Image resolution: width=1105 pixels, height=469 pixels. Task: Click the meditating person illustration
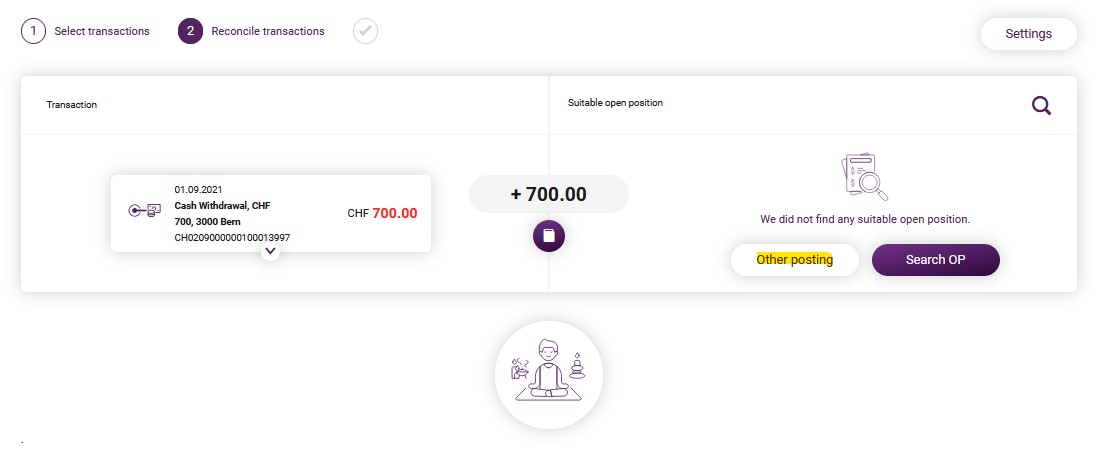549,375
